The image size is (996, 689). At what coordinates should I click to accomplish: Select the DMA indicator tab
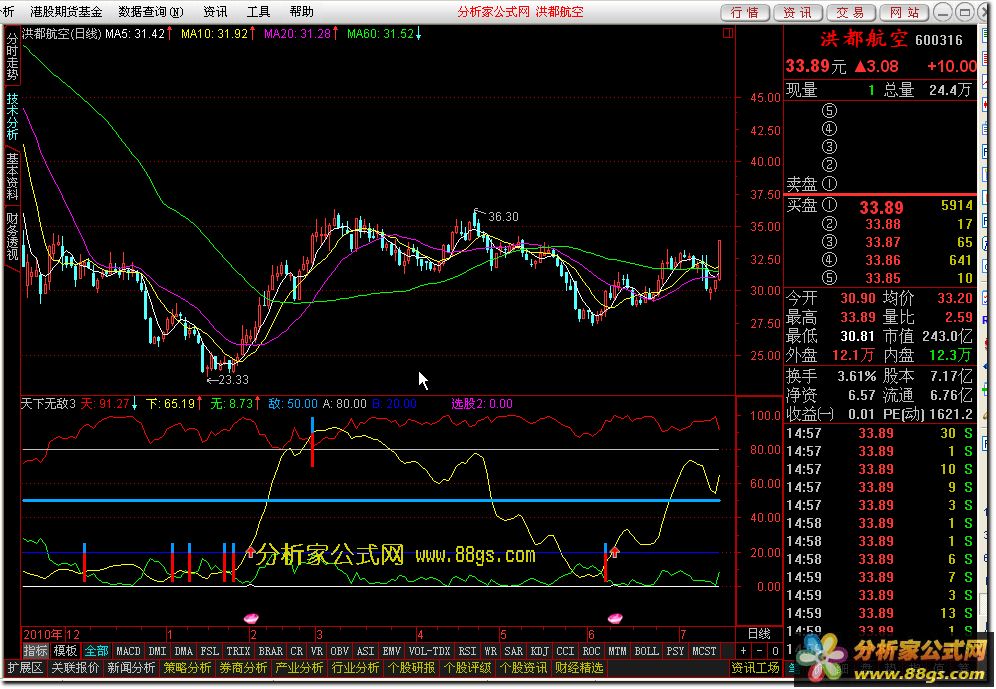click(x=184, y=651)
